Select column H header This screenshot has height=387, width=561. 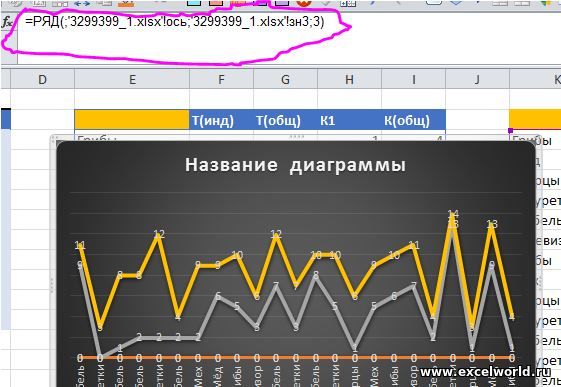point(349,79)
